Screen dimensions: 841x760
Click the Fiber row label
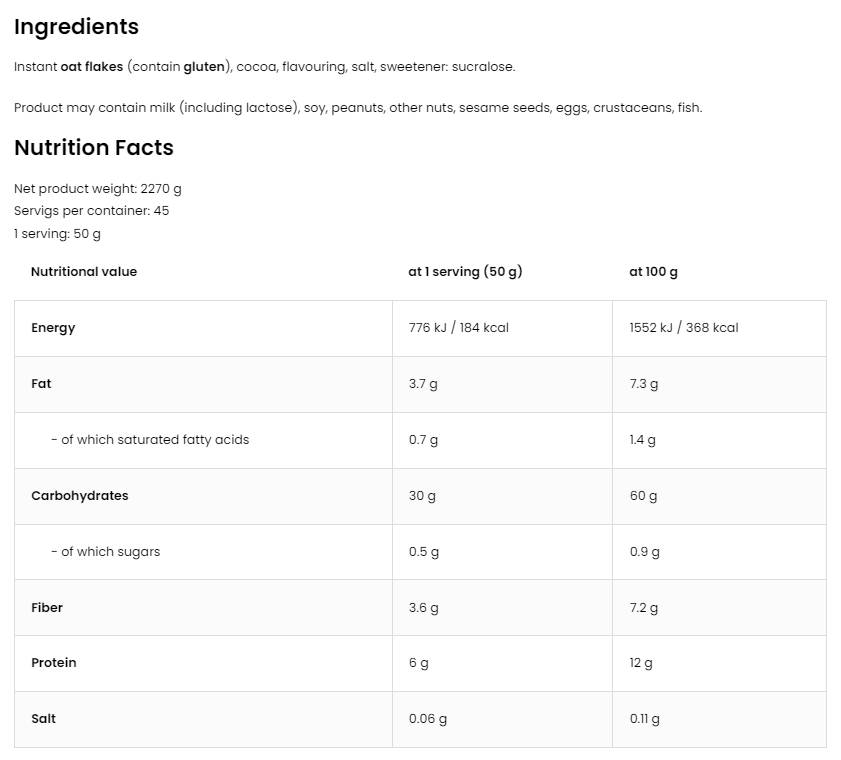click(47, 608)
